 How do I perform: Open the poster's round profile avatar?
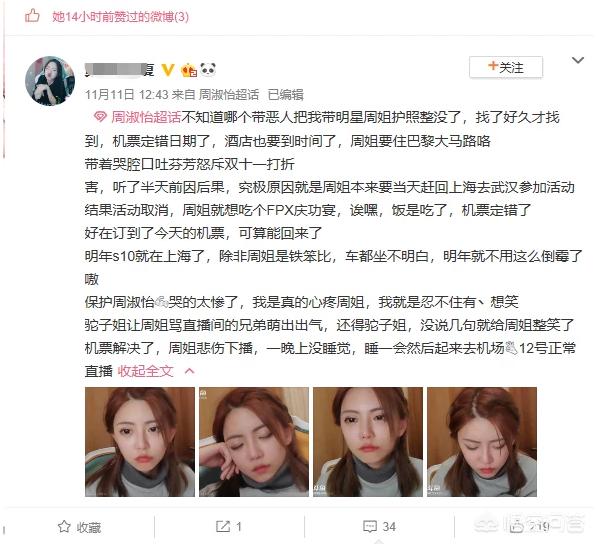[x=50, y=81]
